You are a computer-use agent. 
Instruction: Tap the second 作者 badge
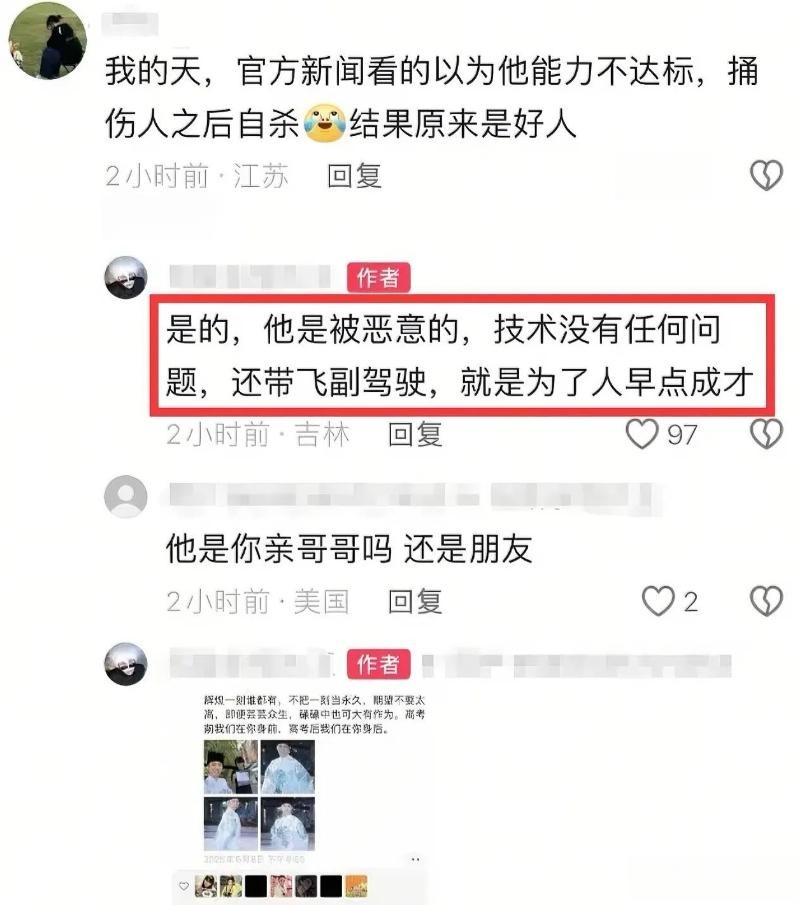tap(379, 664)
